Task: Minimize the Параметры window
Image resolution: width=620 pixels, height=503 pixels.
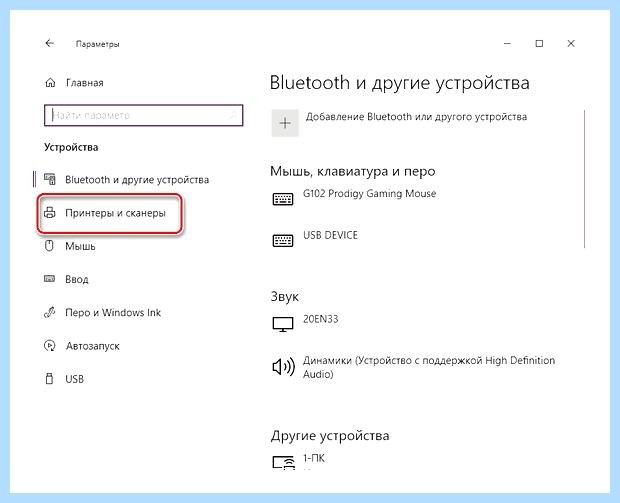Action: [x=507, y=43]
